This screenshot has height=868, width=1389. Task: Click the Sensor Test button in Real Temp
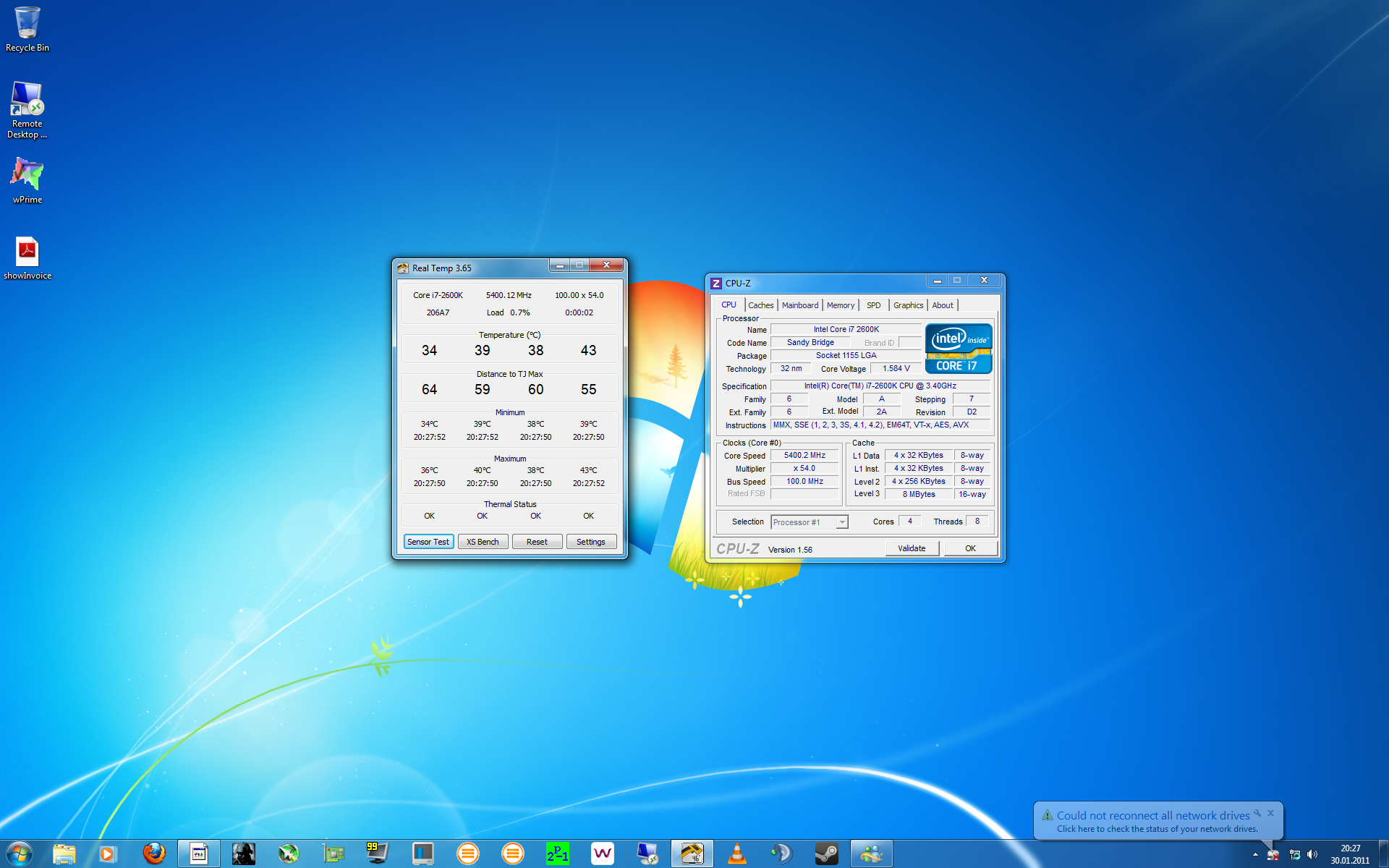point(428,542)
